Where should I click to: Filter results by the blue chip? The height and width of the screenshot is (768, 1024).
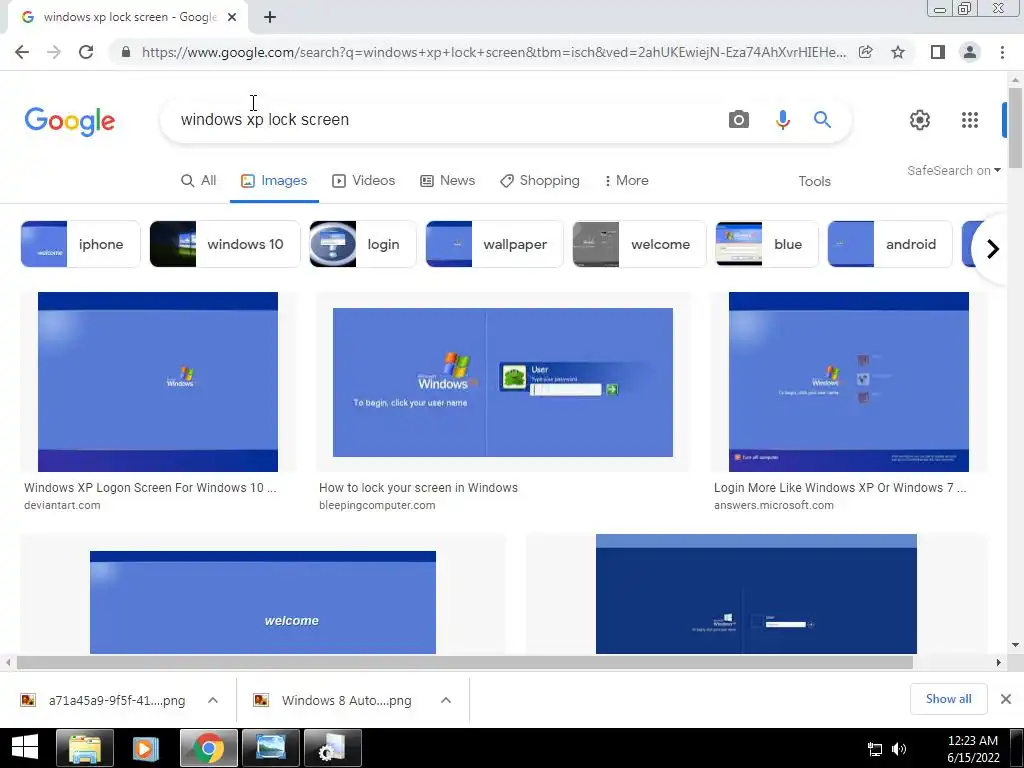pyautogui.click(x=767, y=244)
